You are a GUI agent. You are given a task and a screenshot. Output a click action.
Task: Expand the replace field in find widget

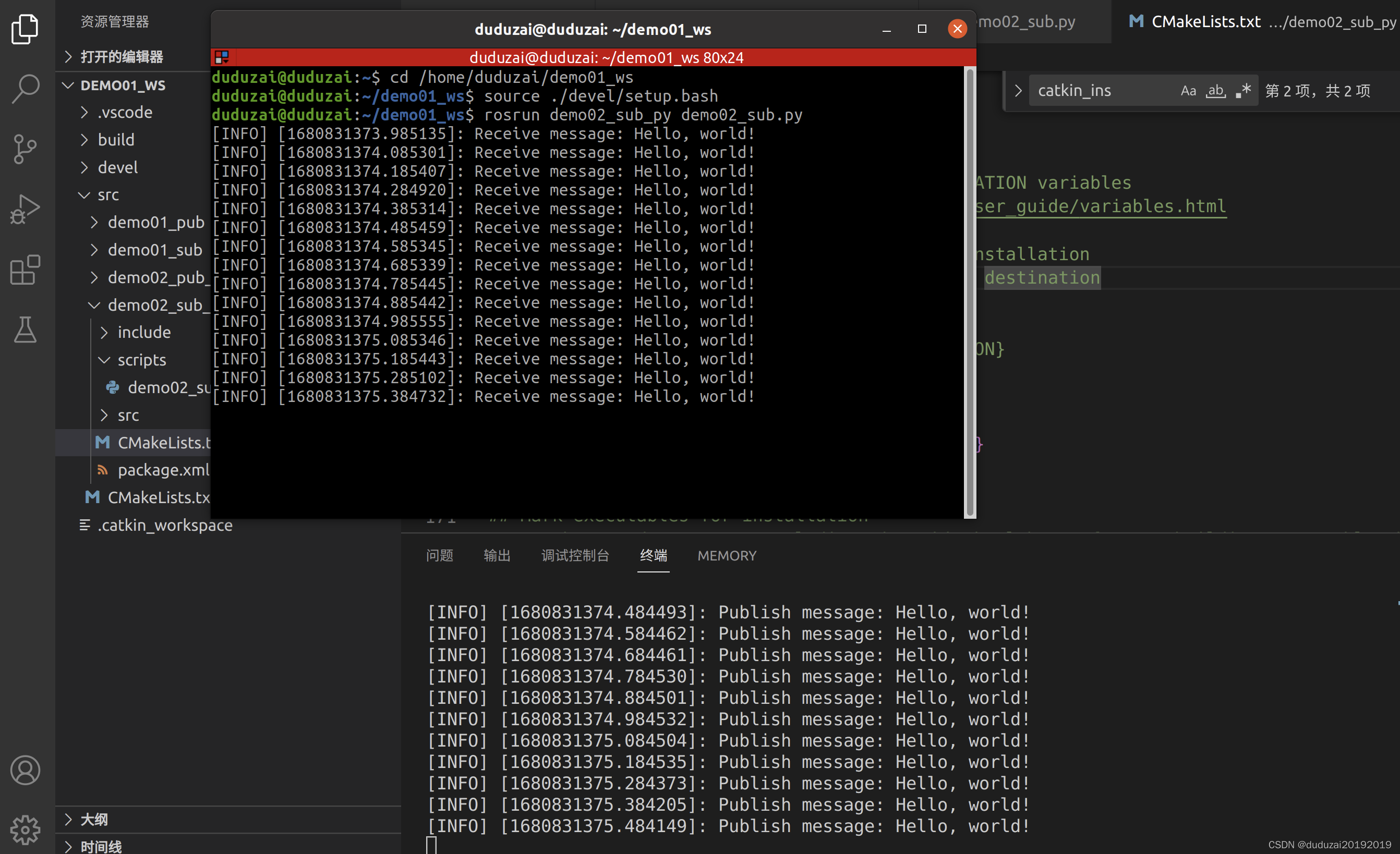coord(1018,91)
